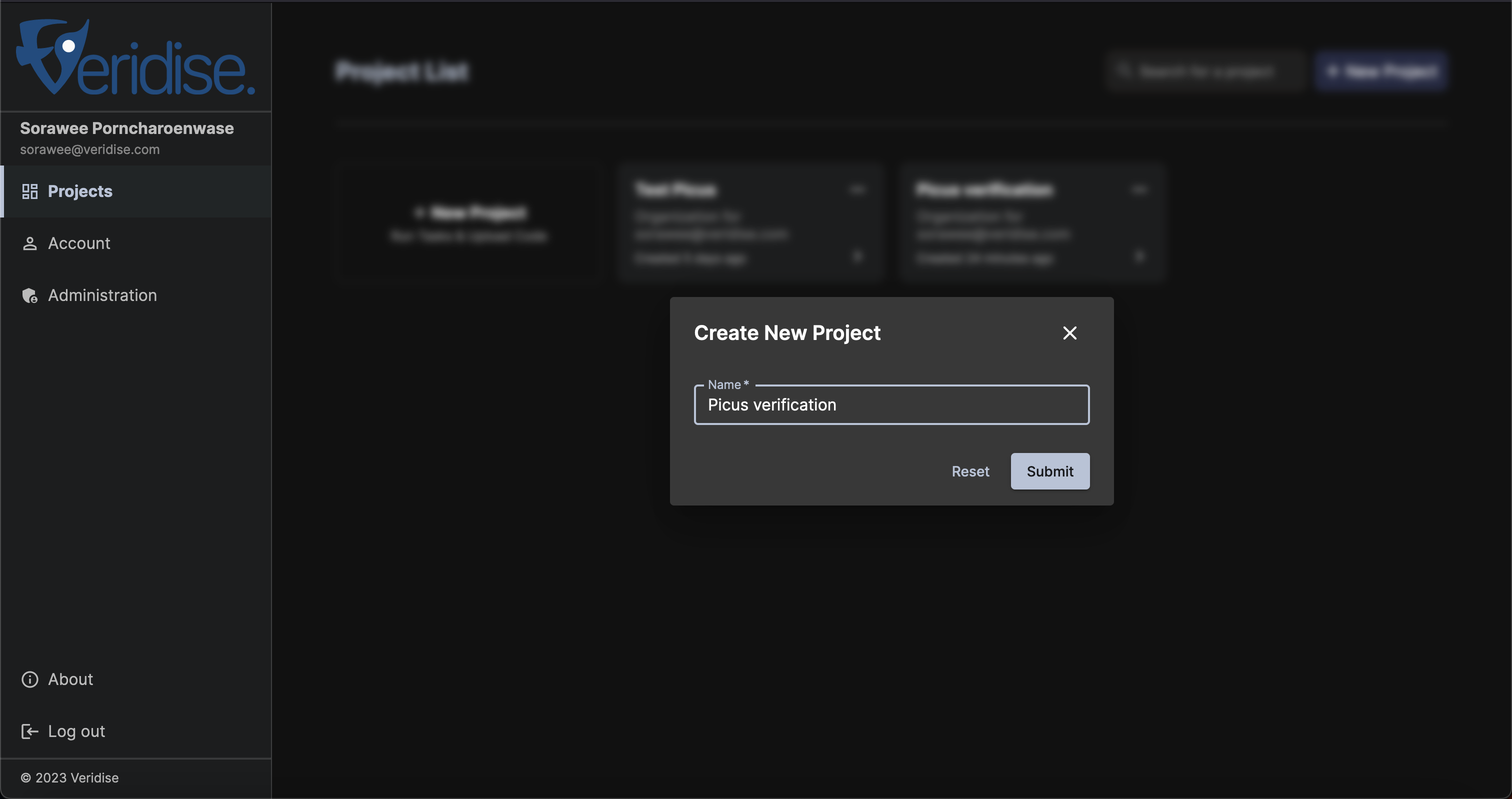Click the sorawee@veridise.com email text
This screenshot has height=799, width=1512.
tap(90, 149)
